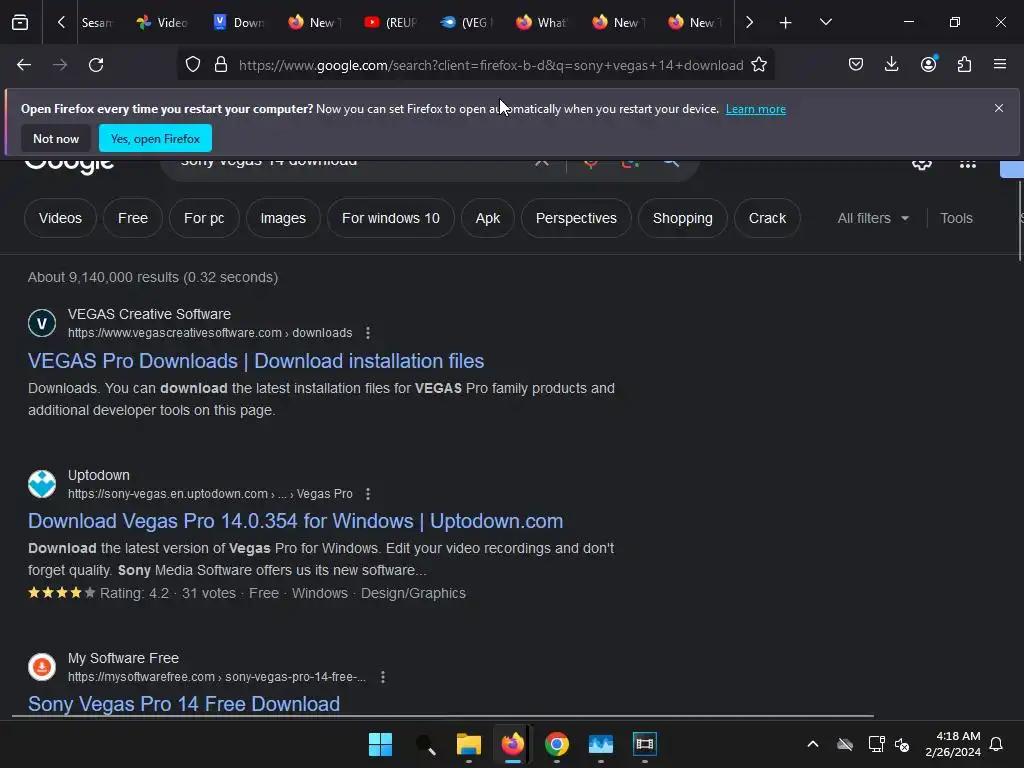1024x768 pixels.
Task: Switch to the Sesame tab
Action: (96, 23)
